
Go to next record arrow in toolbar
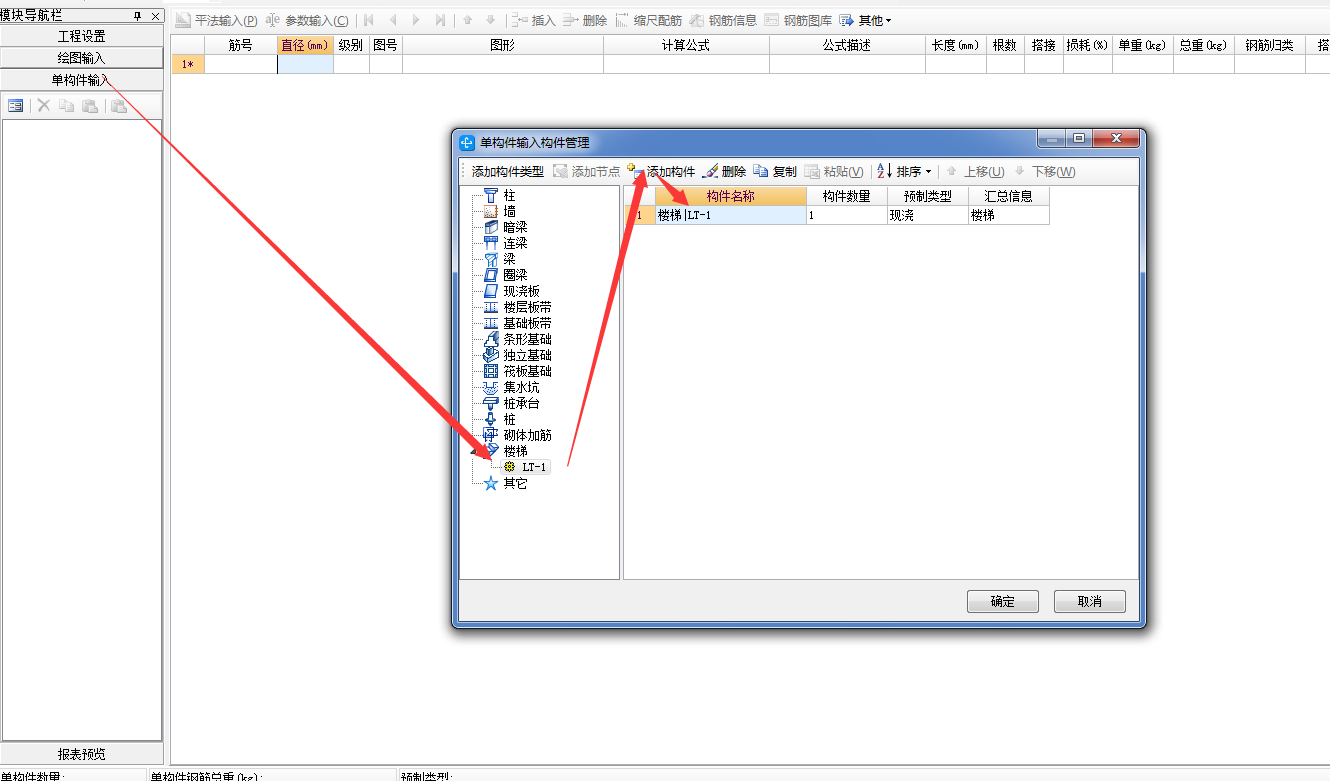[x=417, y=20]
